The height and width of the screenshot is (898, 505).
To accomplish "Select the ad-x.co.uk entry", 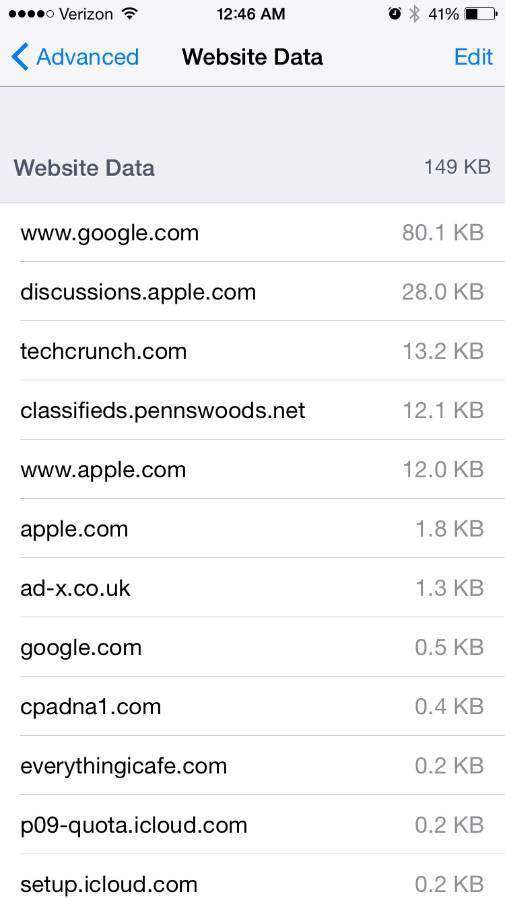I will pyautogui.click(x=252, y=588).
